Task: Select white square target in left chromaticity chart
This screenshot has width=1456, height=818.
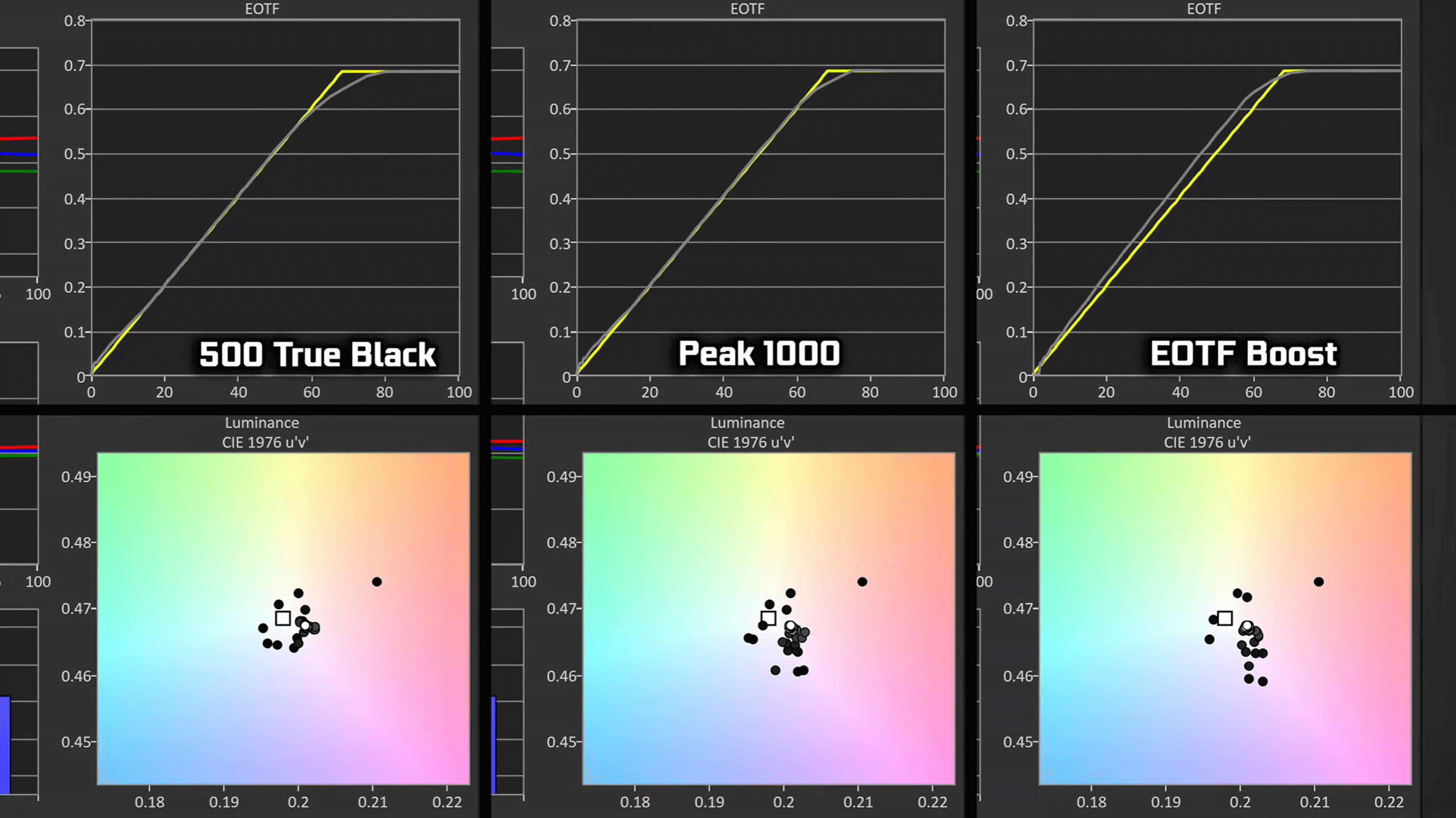Action: click(x=283, y=618)
